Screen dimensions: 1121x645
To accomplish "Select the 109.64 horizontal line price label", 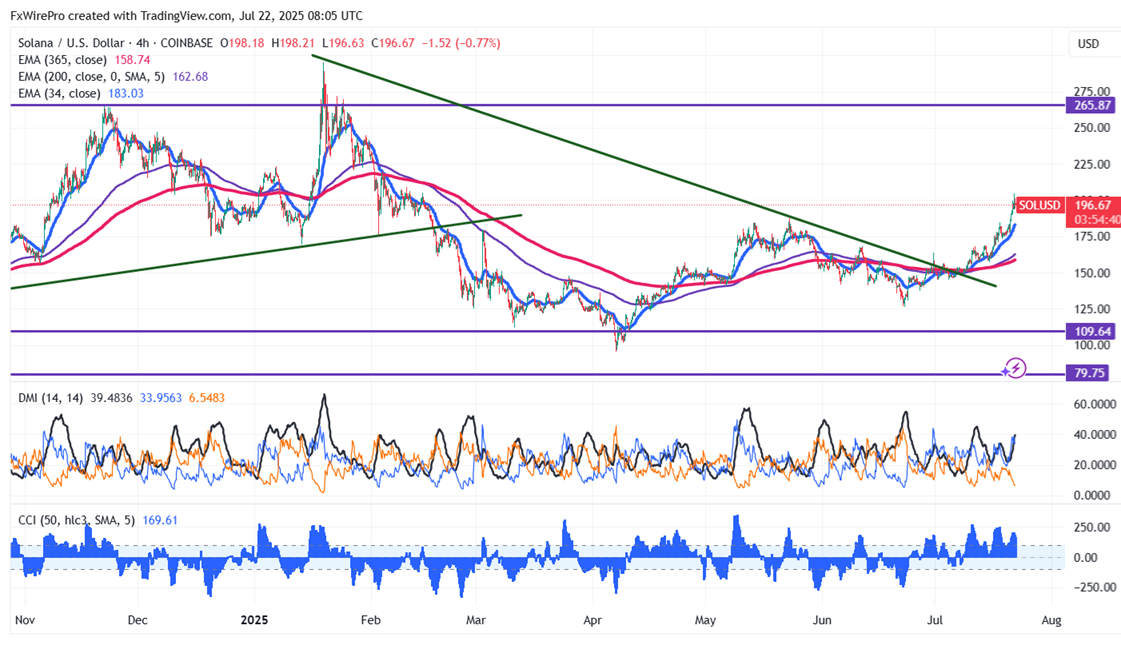I will [x=1092, y=331].
